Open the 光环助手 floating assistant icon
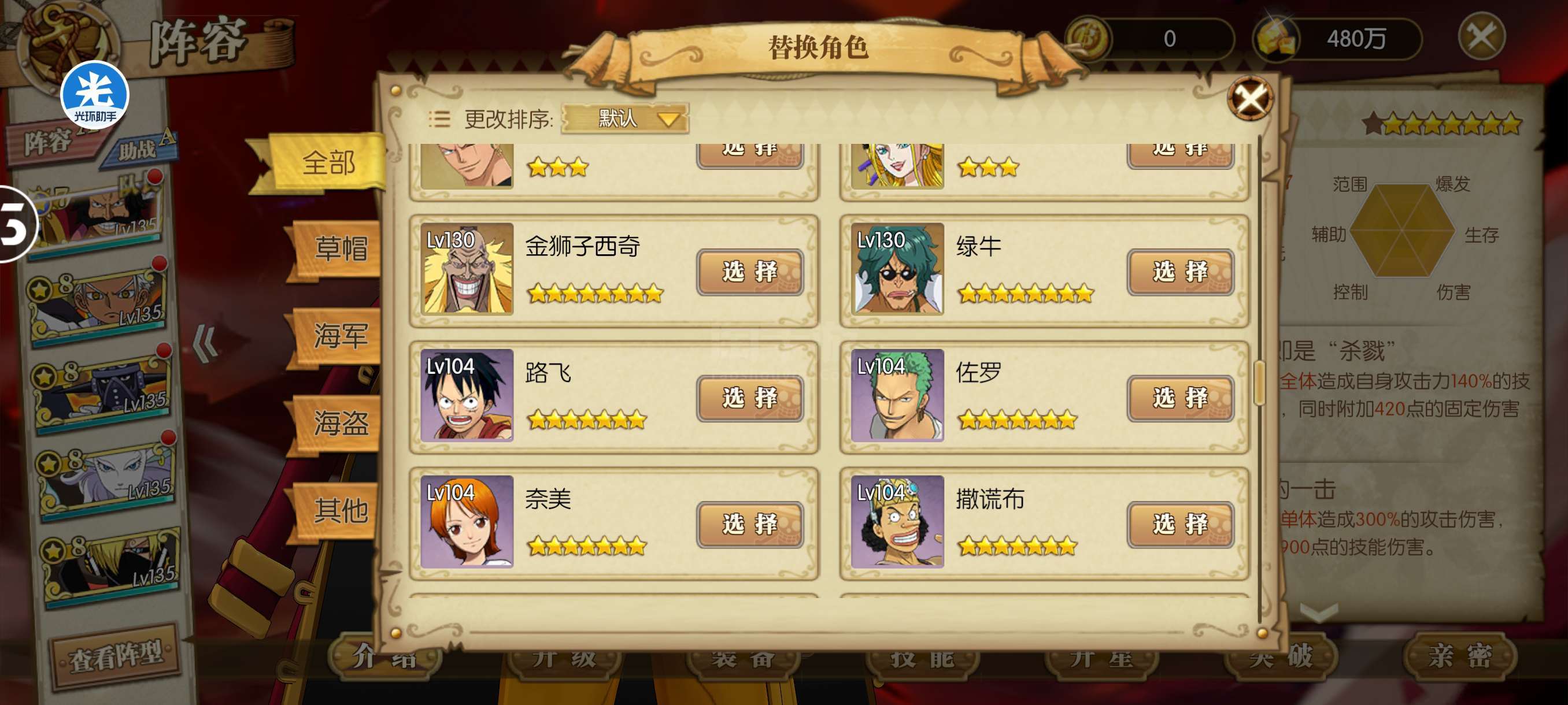The height and width of the screenshot is (705, 1568). [x=94, y=95]
